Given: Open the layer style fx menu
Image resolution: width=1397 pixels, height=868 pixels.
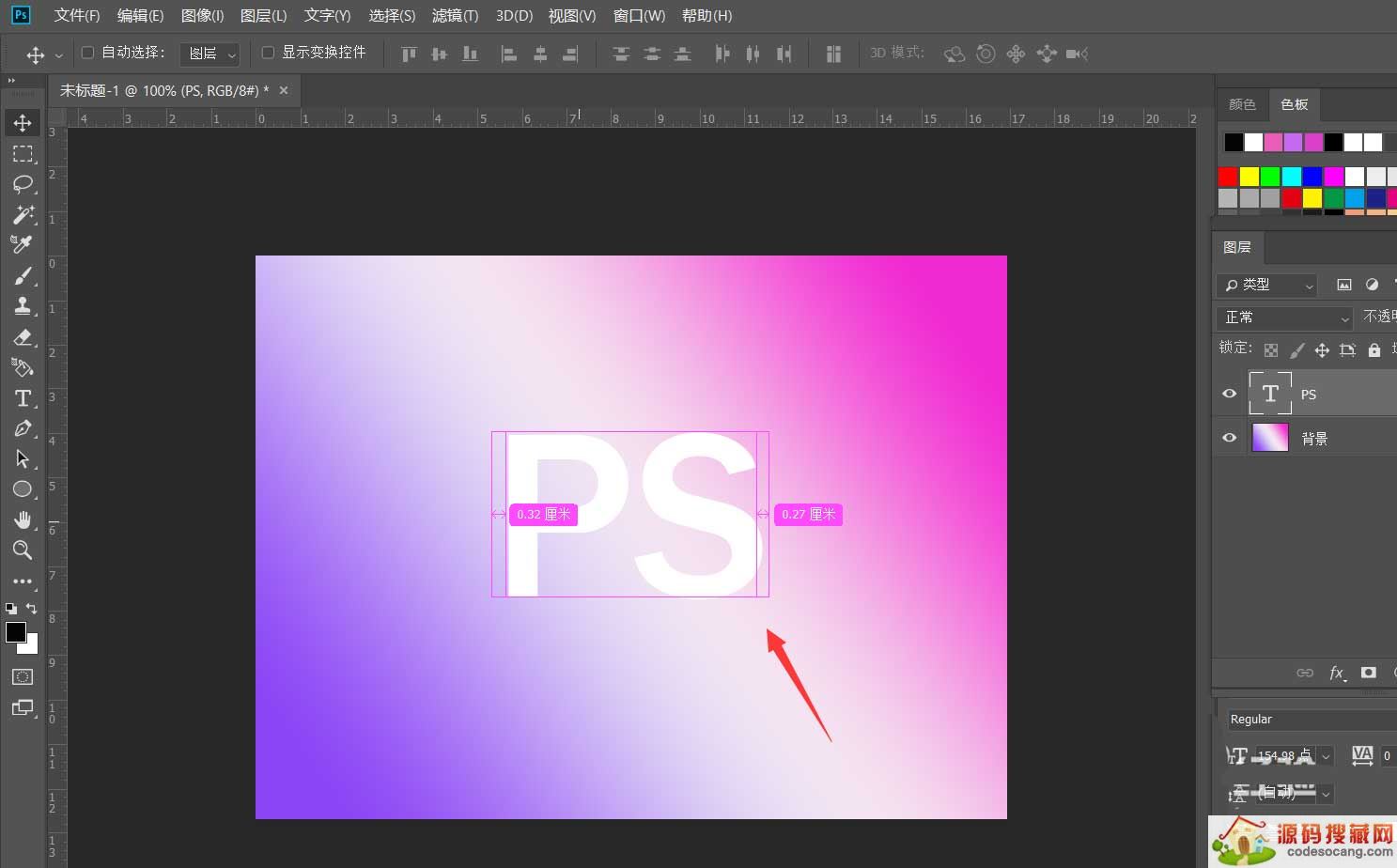Looking at the screenshot, I should pyautogui.click(x=1337, y=673).
